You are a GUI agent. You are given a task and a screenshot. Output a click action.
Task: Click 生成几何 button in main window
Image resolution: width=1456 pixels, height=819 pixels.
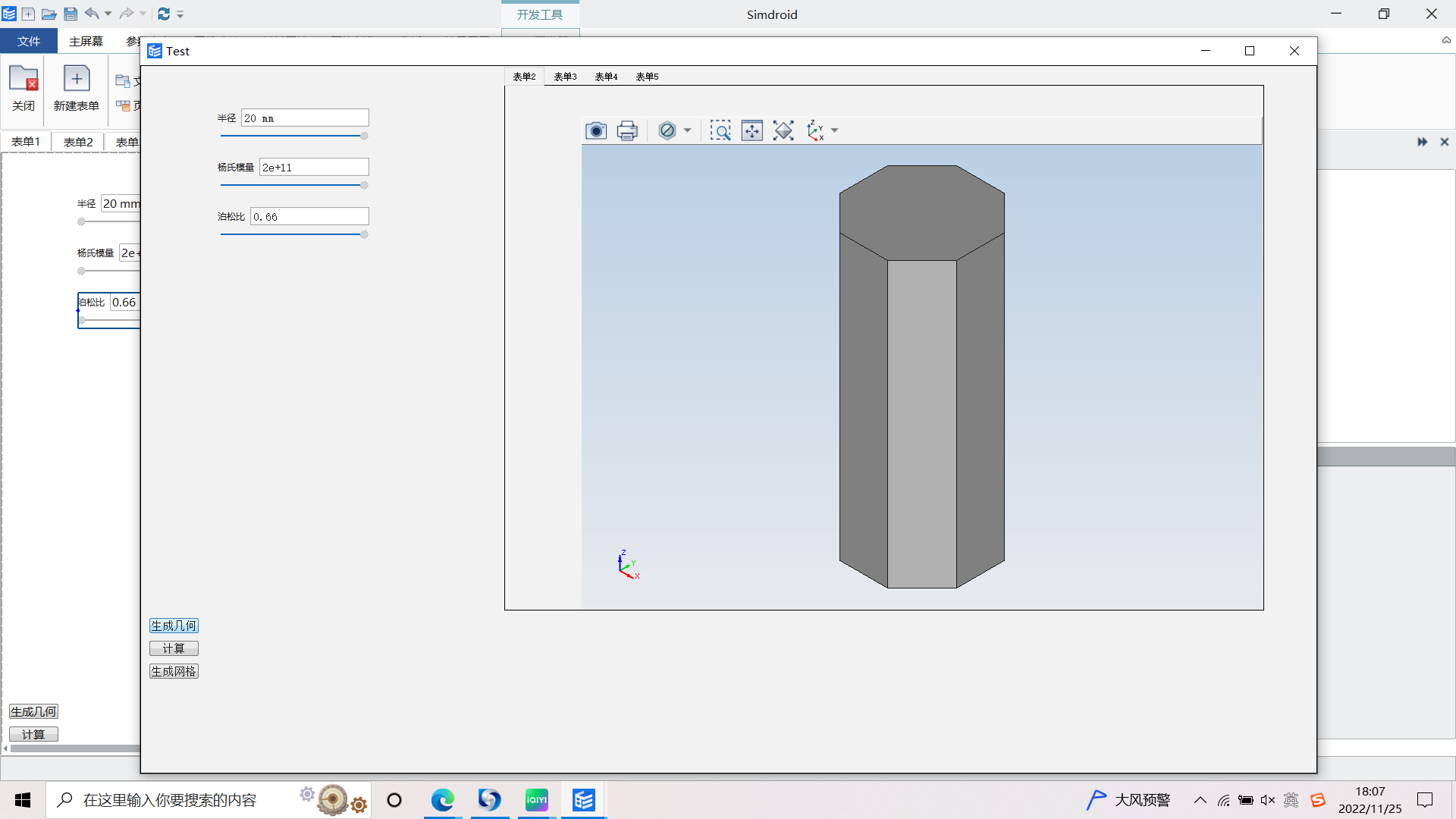coord(33,711)
